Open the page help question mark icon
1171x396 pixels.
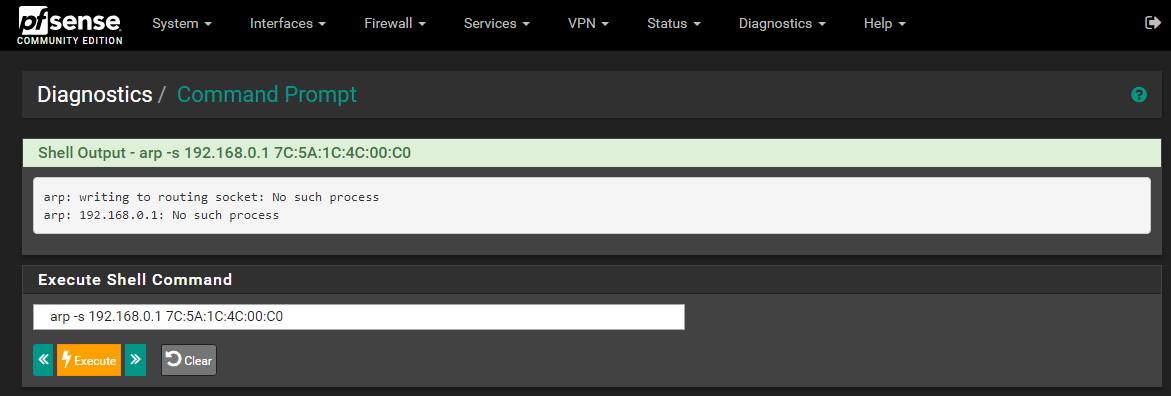point(1139,95)
